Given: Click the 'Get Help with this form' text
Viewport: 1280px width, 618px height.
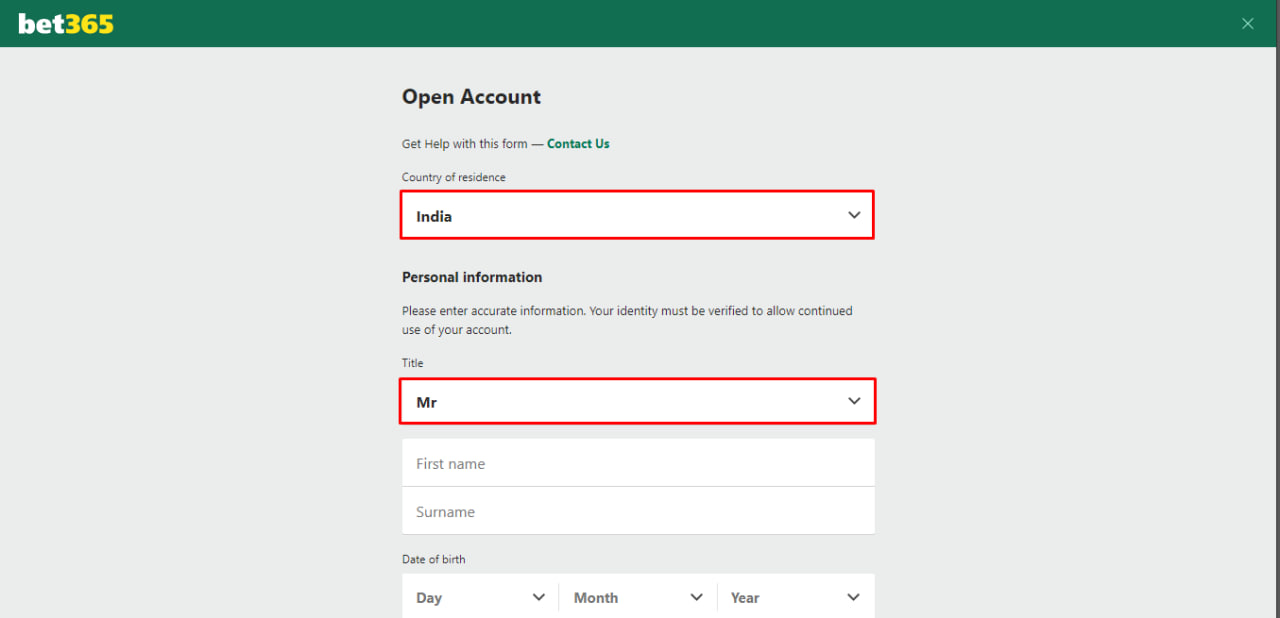Looking at the screenshot, I should tap(464, 144).
